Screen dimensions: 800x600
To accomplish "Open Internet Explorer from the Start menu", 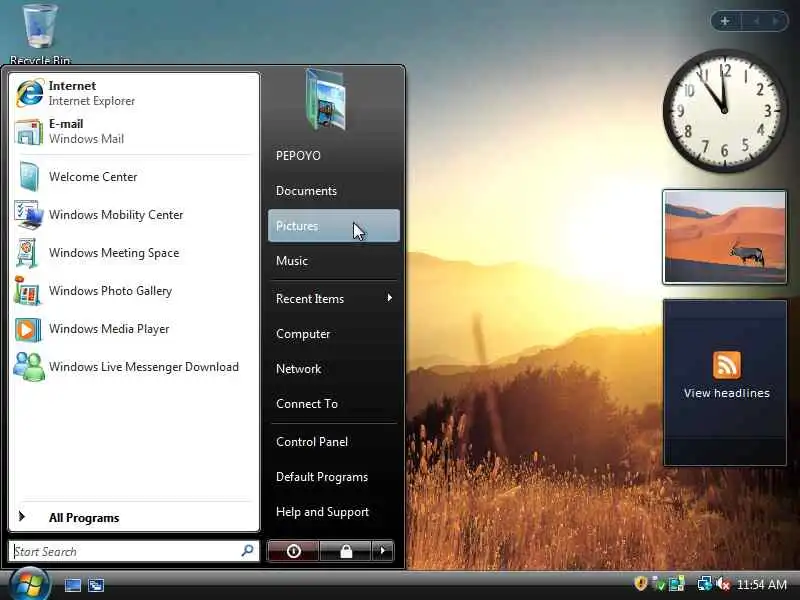I will [x=134, y=93].
